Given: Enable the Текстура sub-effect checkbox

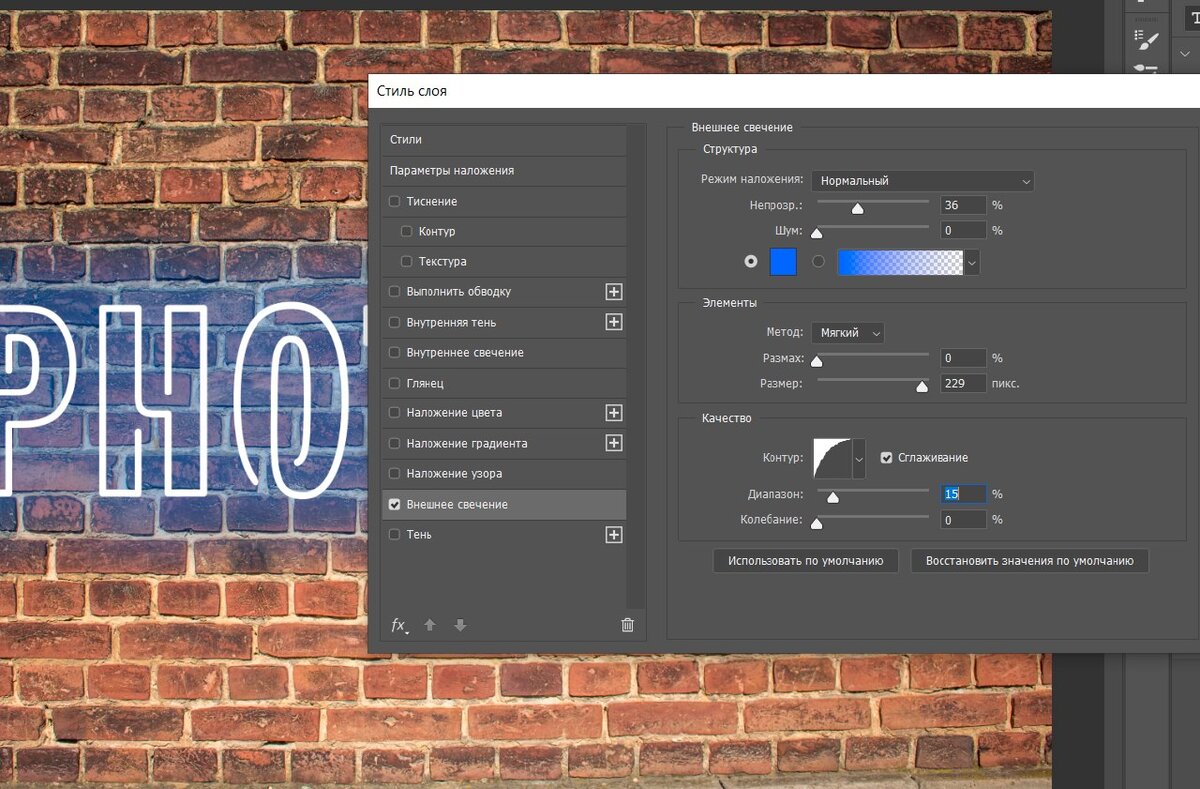Looking at the screenshot, I should (406, 261).
